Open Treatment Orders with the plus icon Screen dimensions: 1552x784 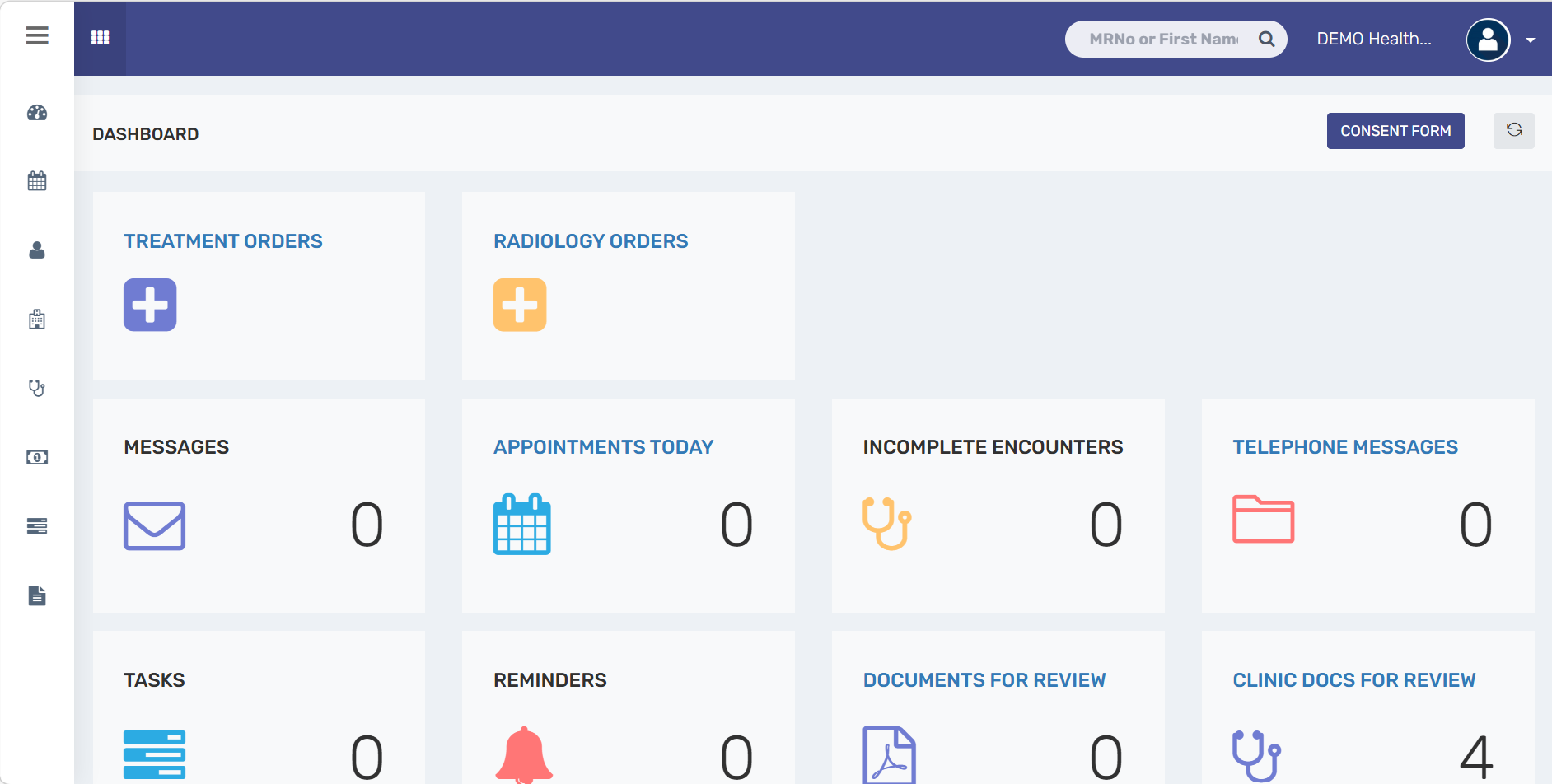point(150,305)
